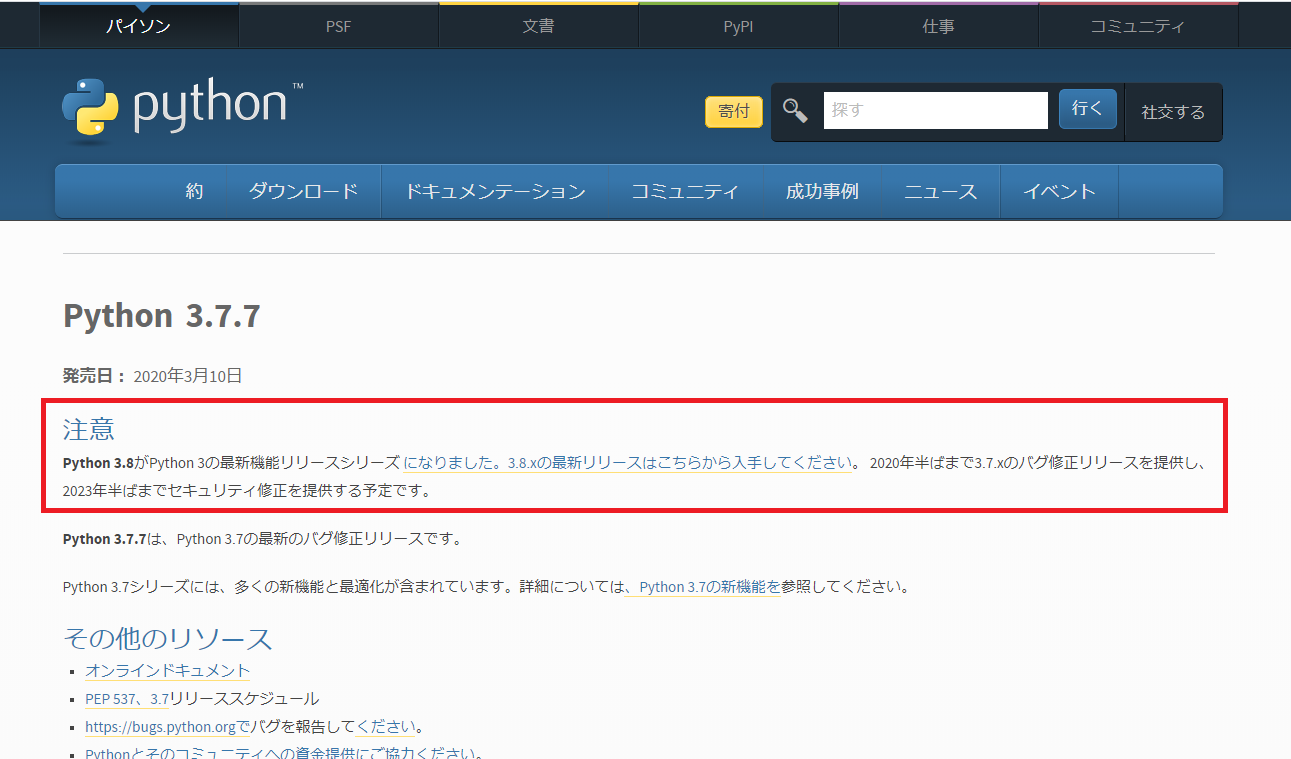This screenshot has width=1291, height=759.
Task: Click inside the search input field
Action: click(935, 110)
